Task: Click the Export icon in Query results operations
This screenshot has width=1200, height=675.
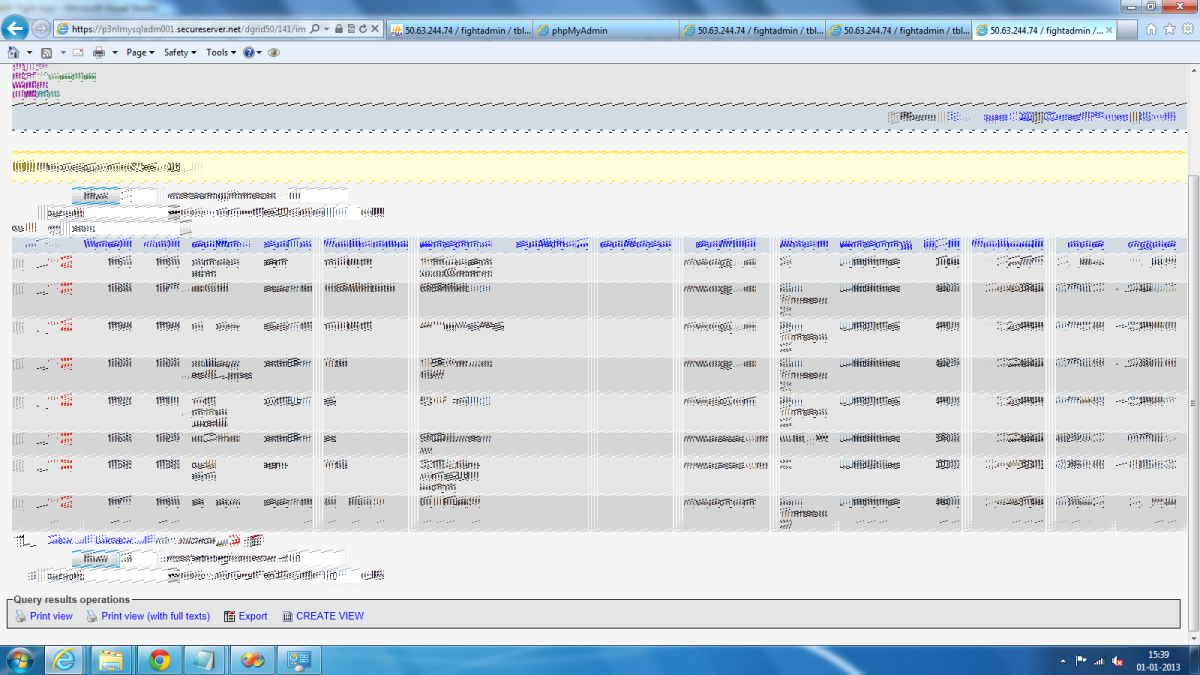Action: (229, 617)
